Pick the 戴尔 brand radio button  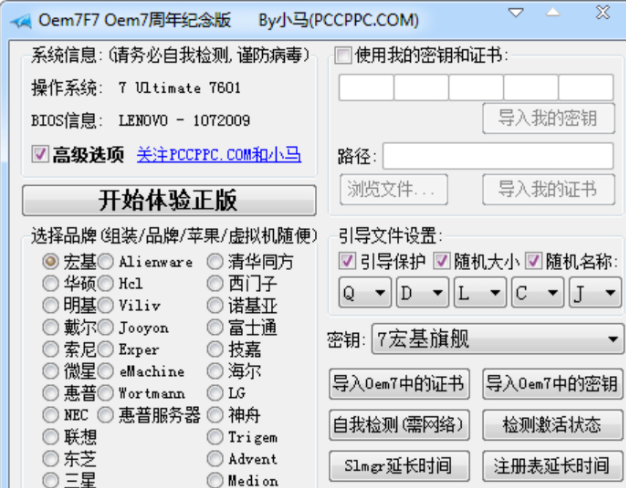tap(51, 327)
